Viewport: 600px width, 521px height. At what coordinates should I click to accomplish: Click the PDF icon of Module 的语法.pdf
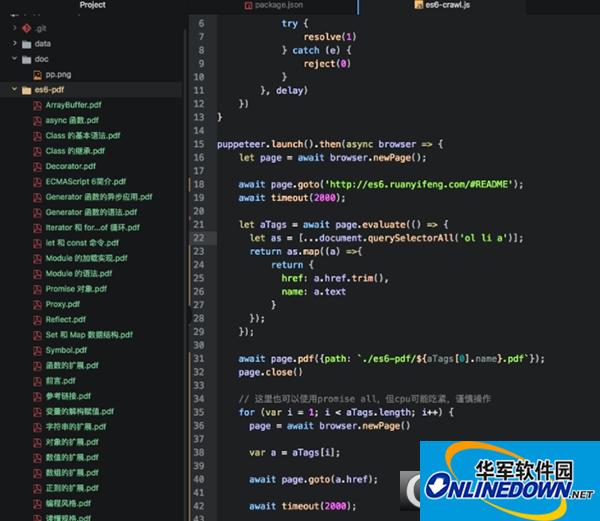(x=37, y=274)
